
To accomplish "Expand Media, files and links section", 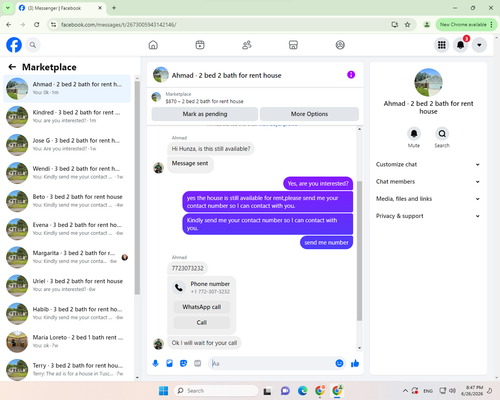I will tap(428, 199).
